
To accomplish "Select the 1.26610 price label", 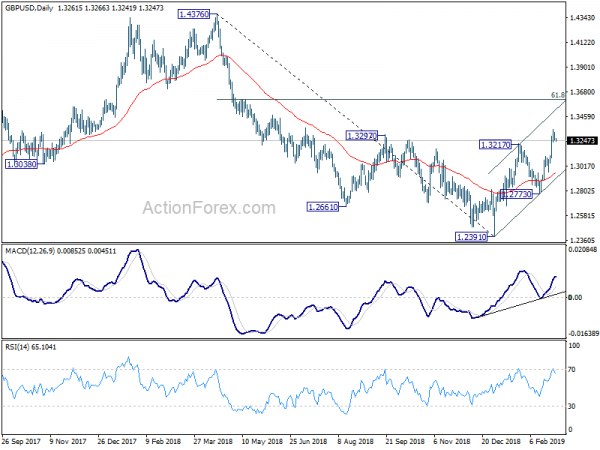I will click(x=323, y=207).
